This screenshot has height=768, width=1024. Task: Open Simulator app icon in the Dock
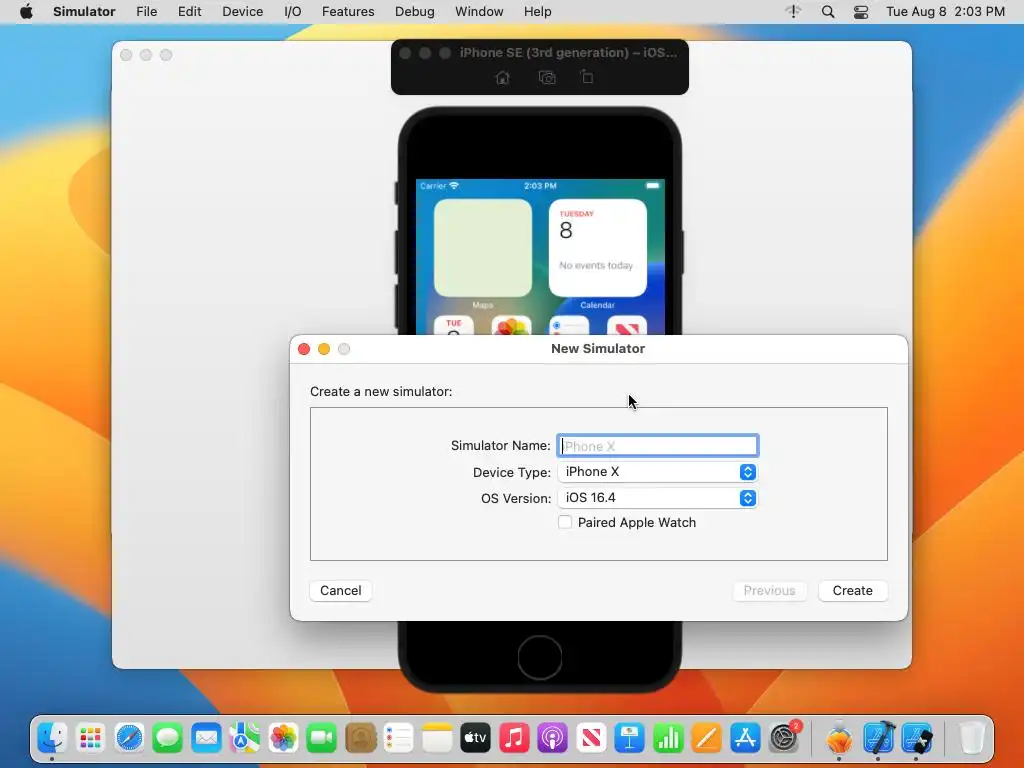click(x=917, y=738)
